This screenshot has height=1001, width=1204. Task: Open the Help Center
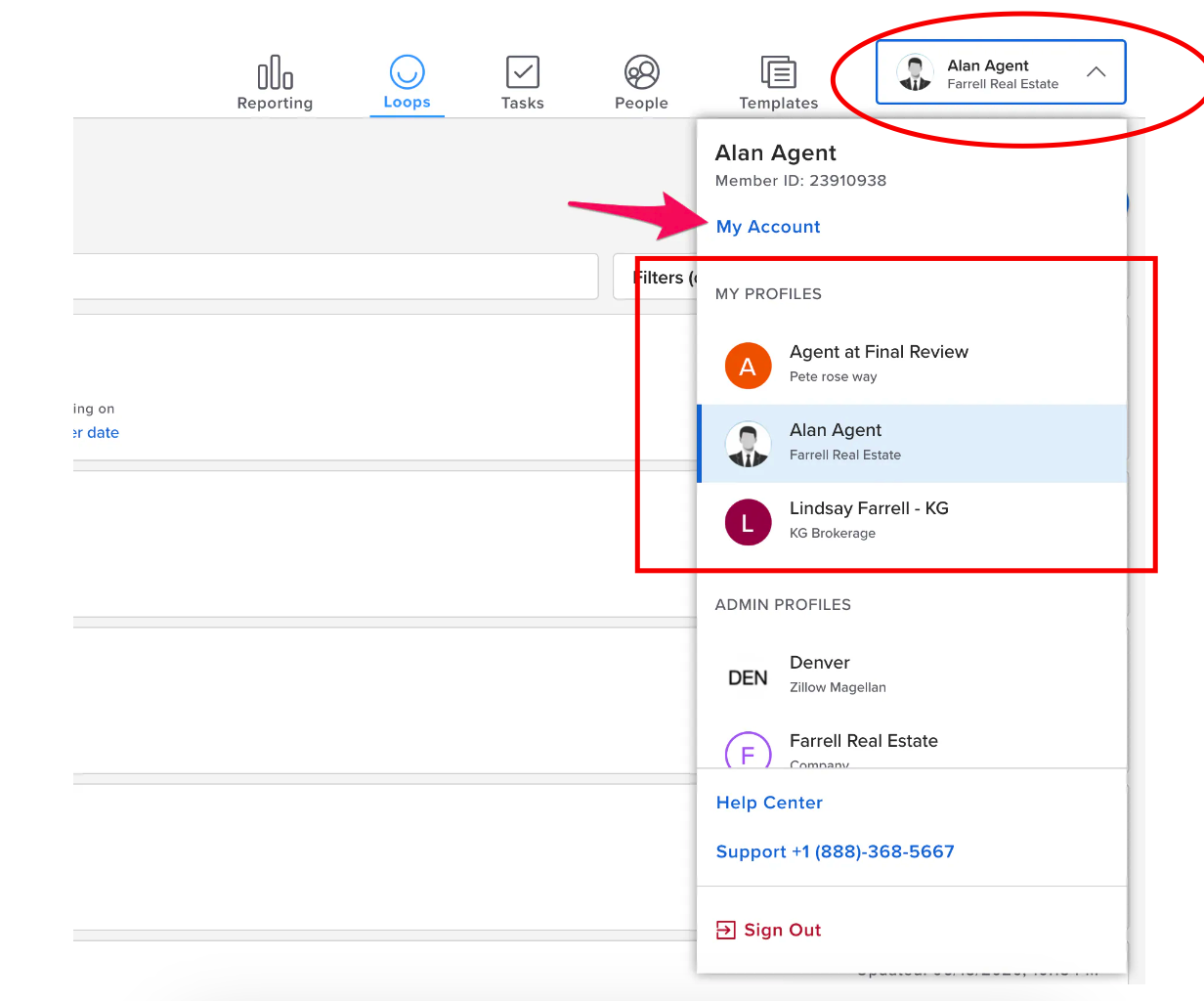(769, 803)
